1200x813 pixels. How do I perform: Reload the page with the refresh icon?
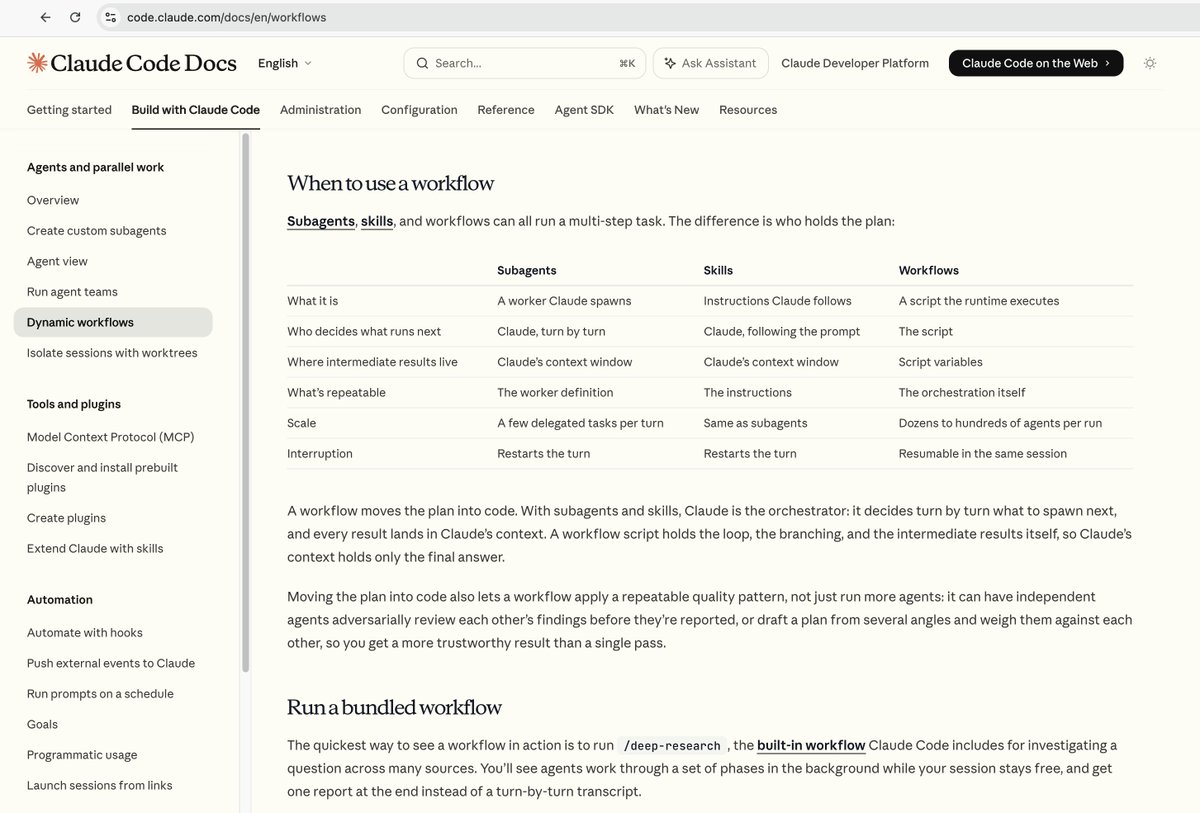click(75, 17)
